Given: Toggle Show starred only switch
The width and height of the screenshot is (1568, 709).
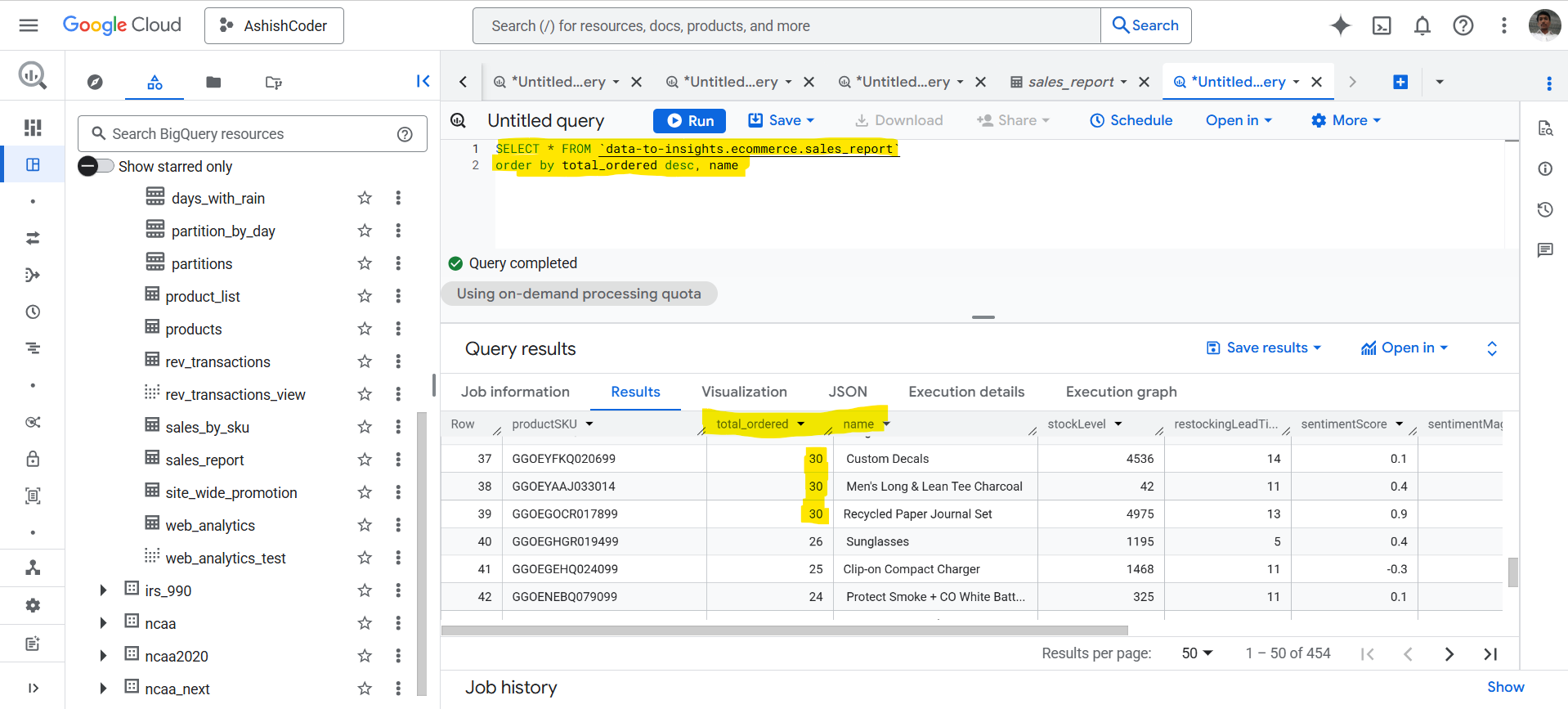Looking at the screenshot, I should click(x=96, y=166).
